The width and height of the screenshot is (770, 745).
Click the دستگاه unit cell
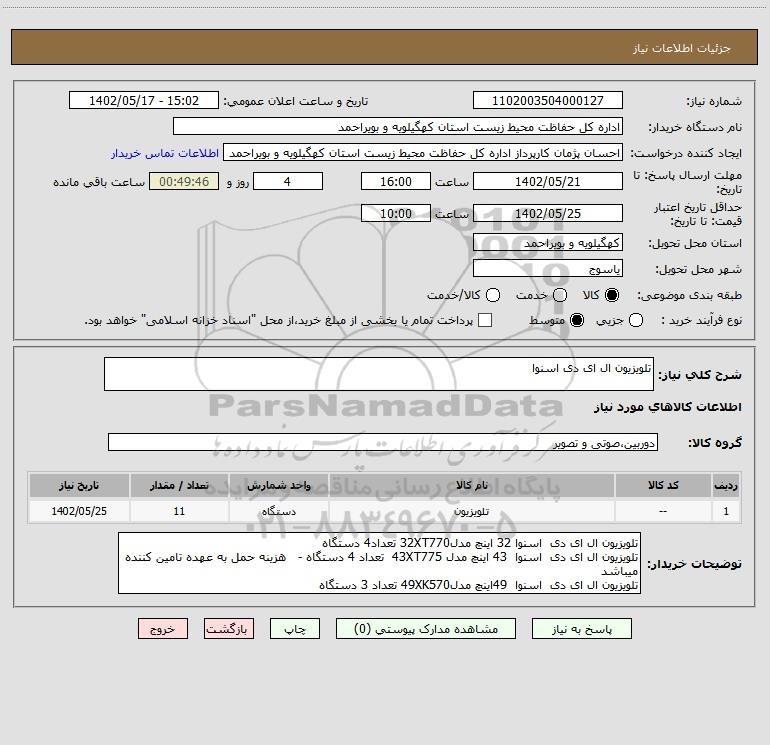click(278, 511)
